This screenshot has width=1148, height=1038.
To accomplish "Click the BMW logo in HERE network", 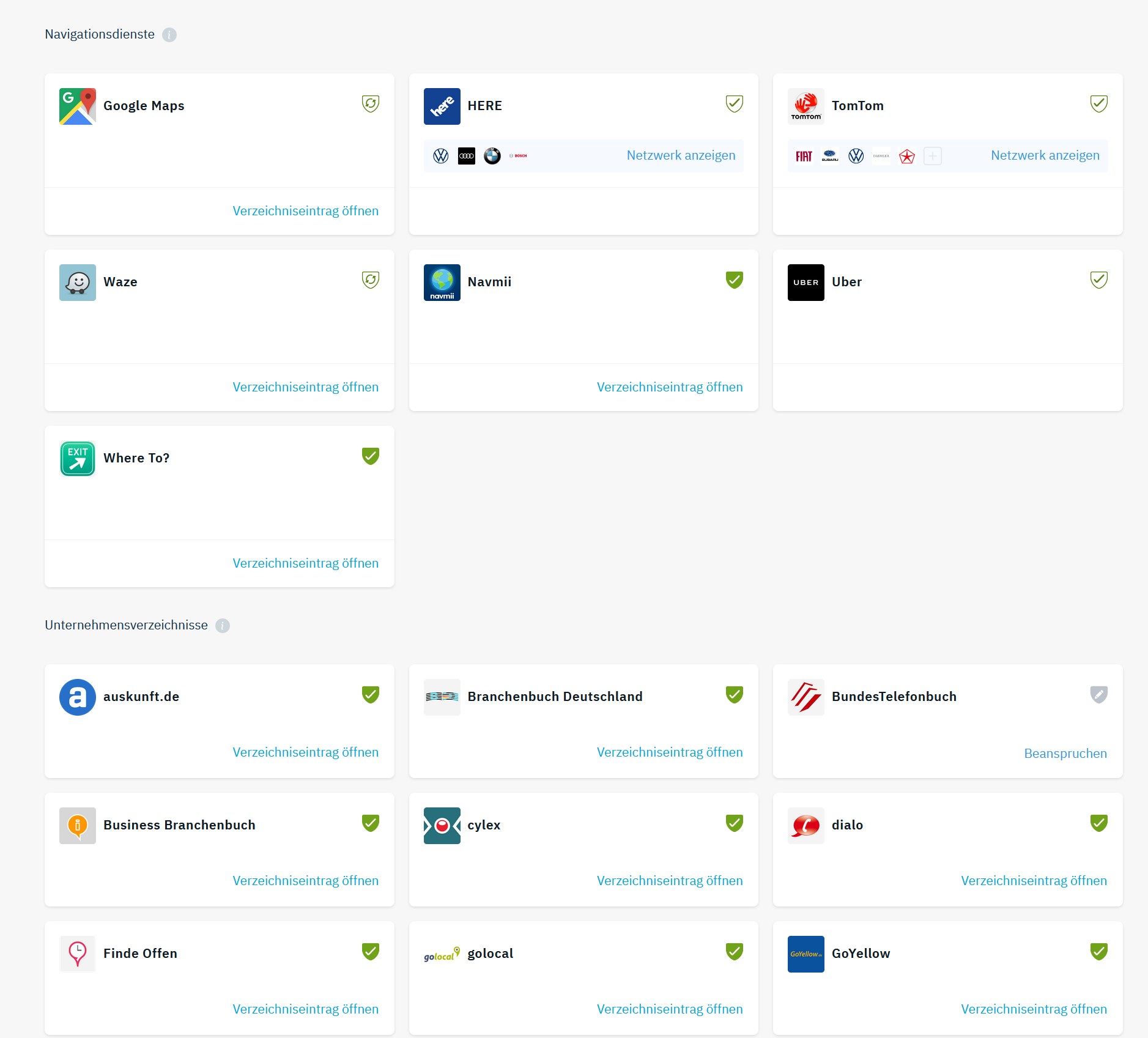I will click(492, 156).
